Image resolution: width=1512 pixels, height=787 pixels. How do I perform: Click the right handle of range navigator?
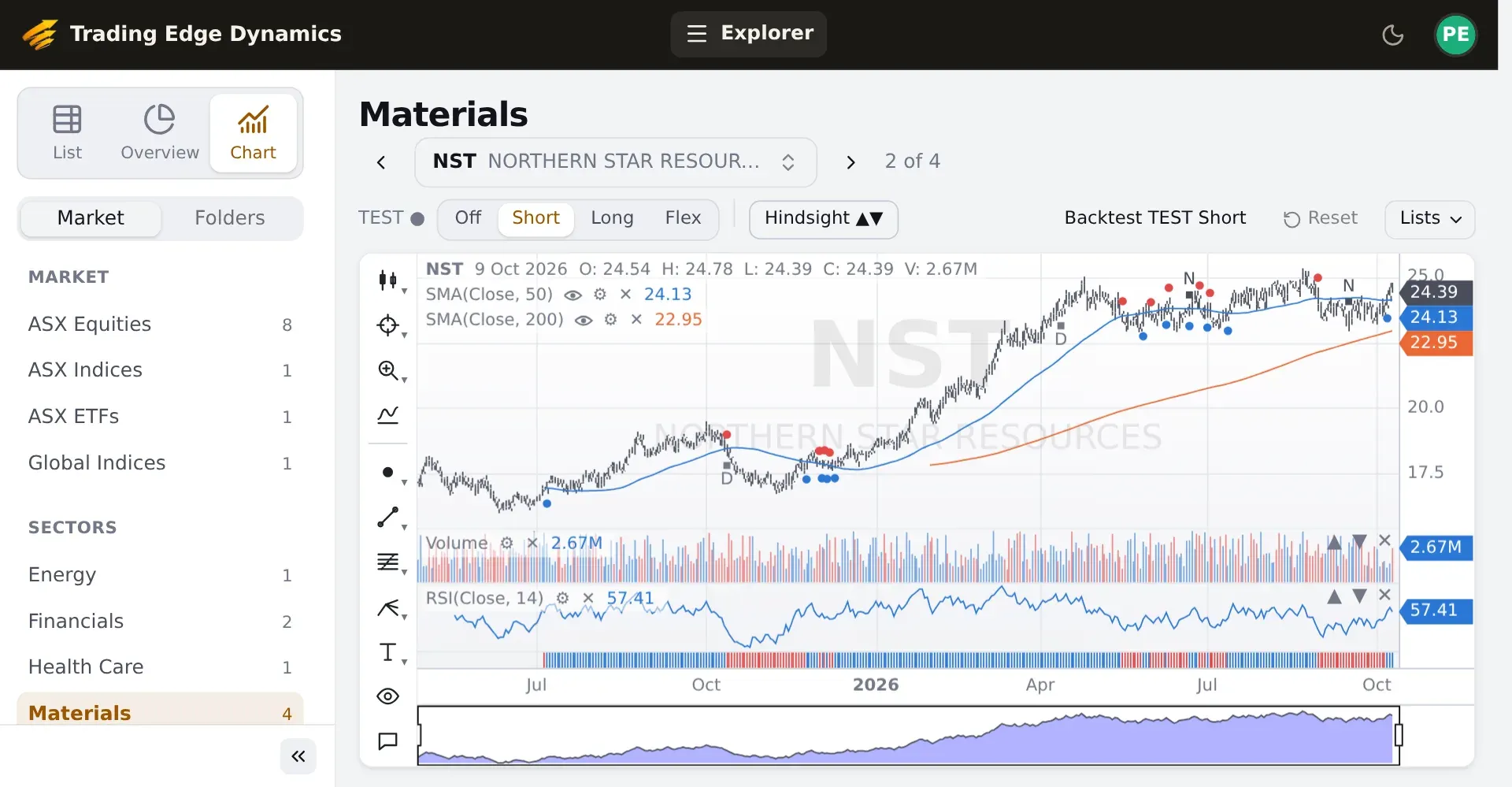[x=1399, y=735]
